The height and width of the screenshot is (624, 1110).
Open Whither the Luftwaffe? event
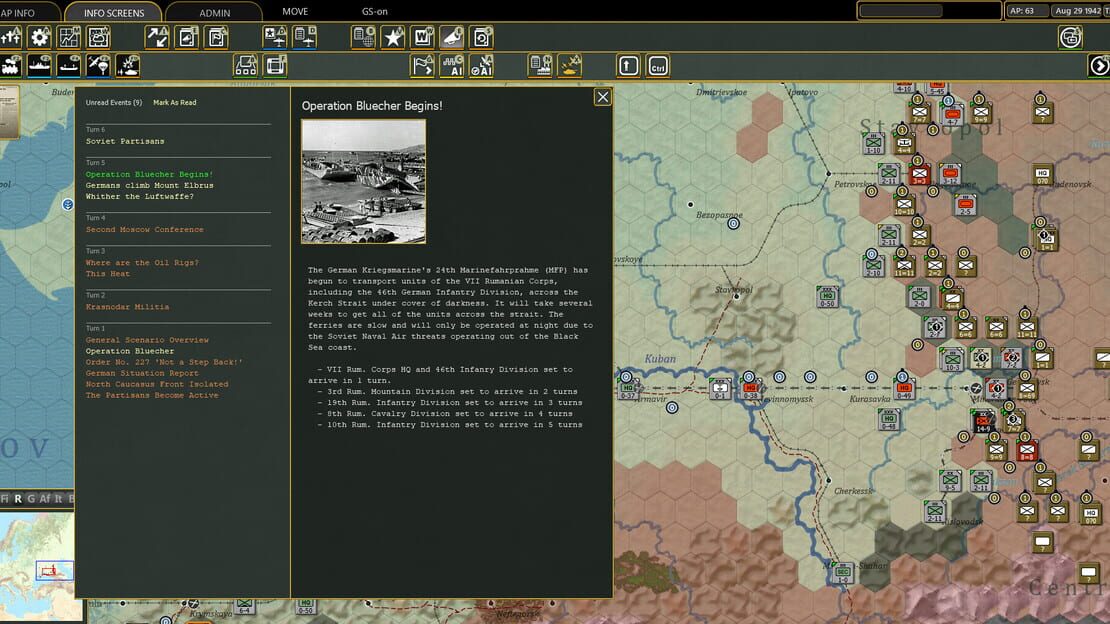tap(139, 197)
